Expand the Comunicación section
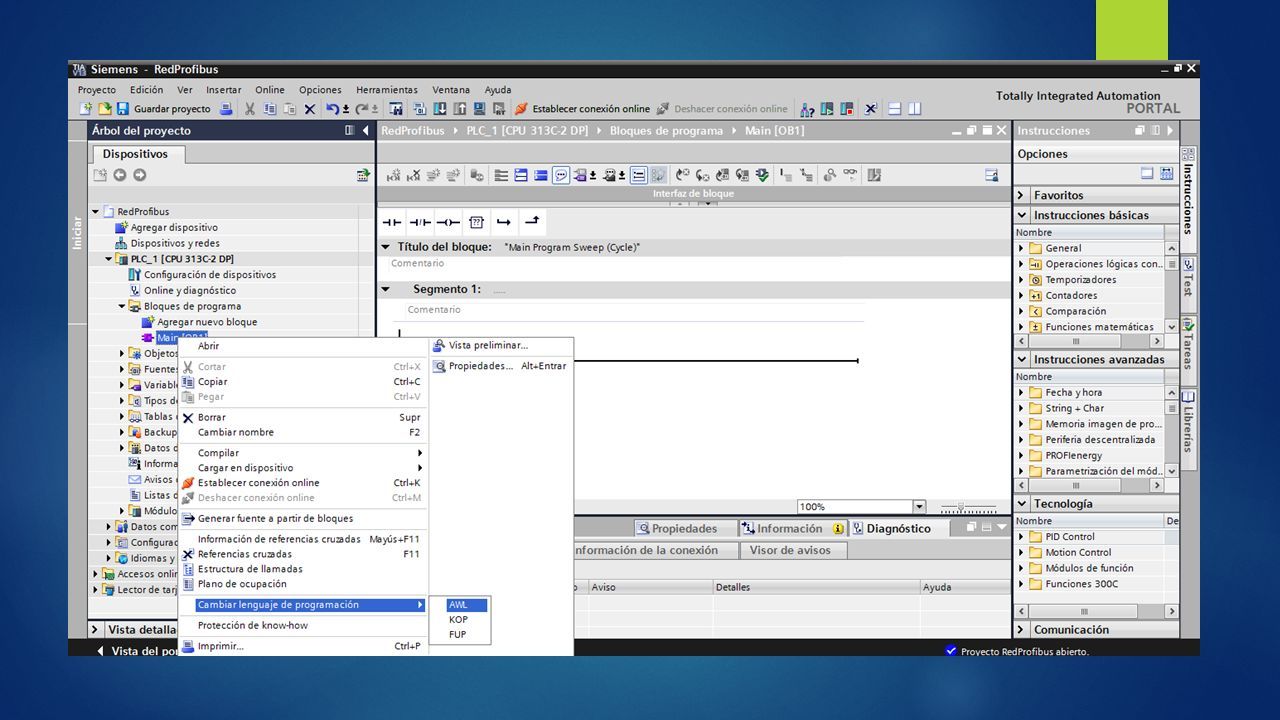Image resolution: width=1280 pixels, height=720 pixels. [x=1022, y=630]
